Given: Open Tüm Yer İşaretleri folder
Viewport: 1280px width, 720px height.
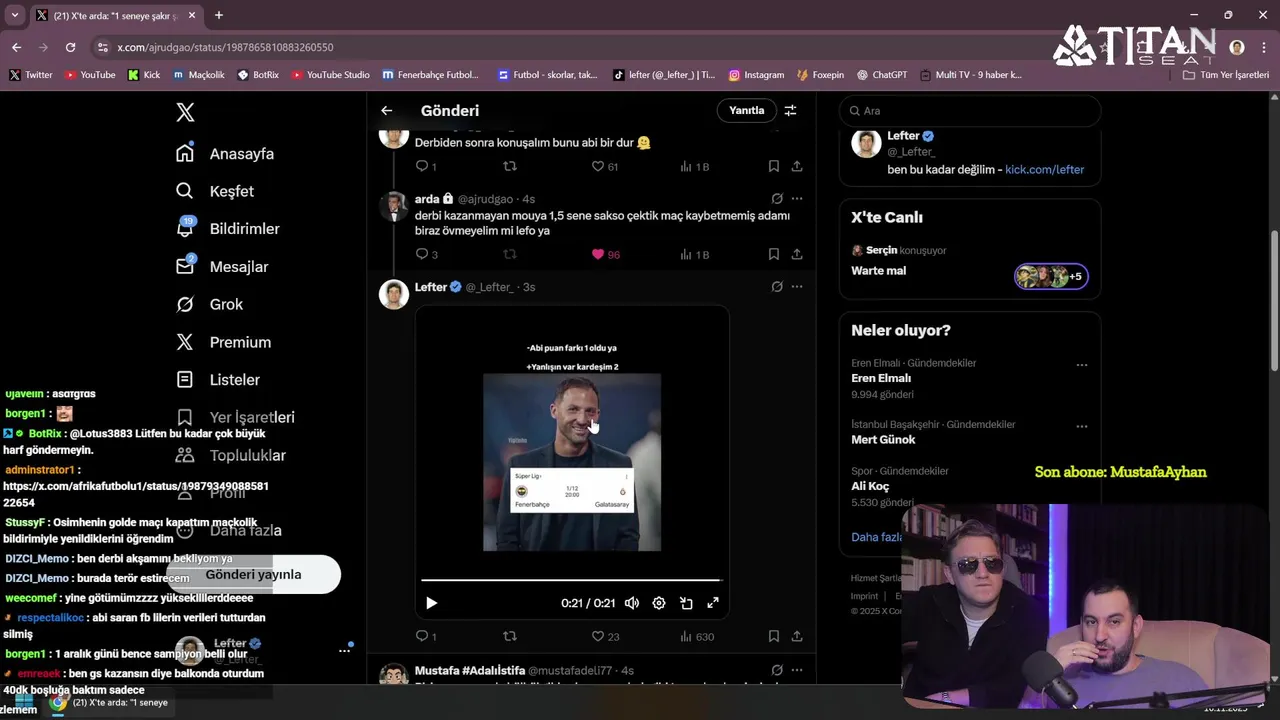Looking at the screenshot, I should pos(1226,75).
